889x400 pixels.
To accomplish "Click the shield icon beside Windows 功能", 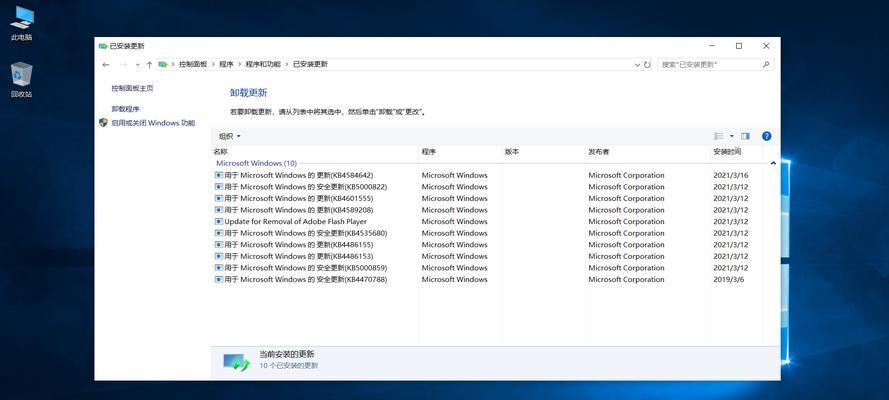I will [103, 123].
